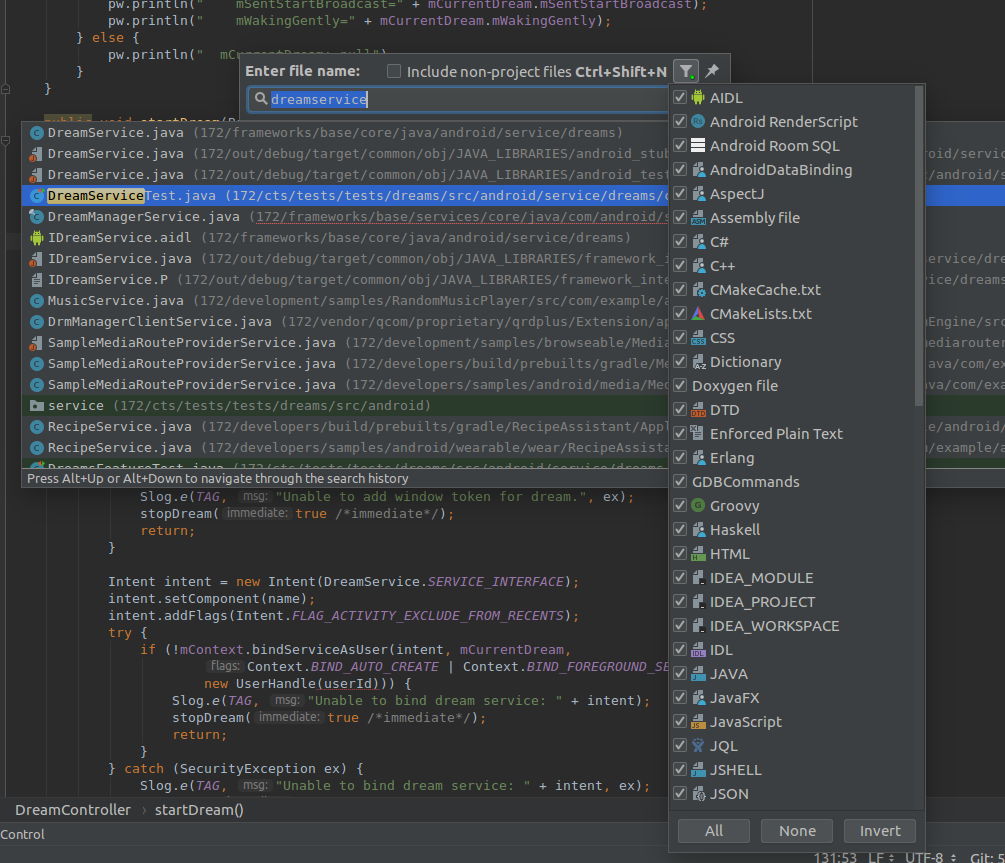
Task: Open DreamManagerService.java search result
Action: click(345, 217)
